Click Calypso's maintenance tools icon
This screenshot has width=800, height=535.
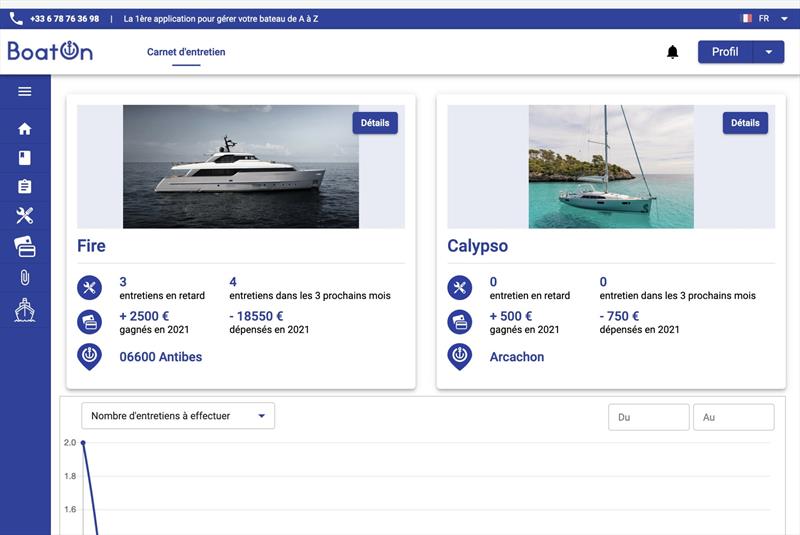click(x=460, y=288)
